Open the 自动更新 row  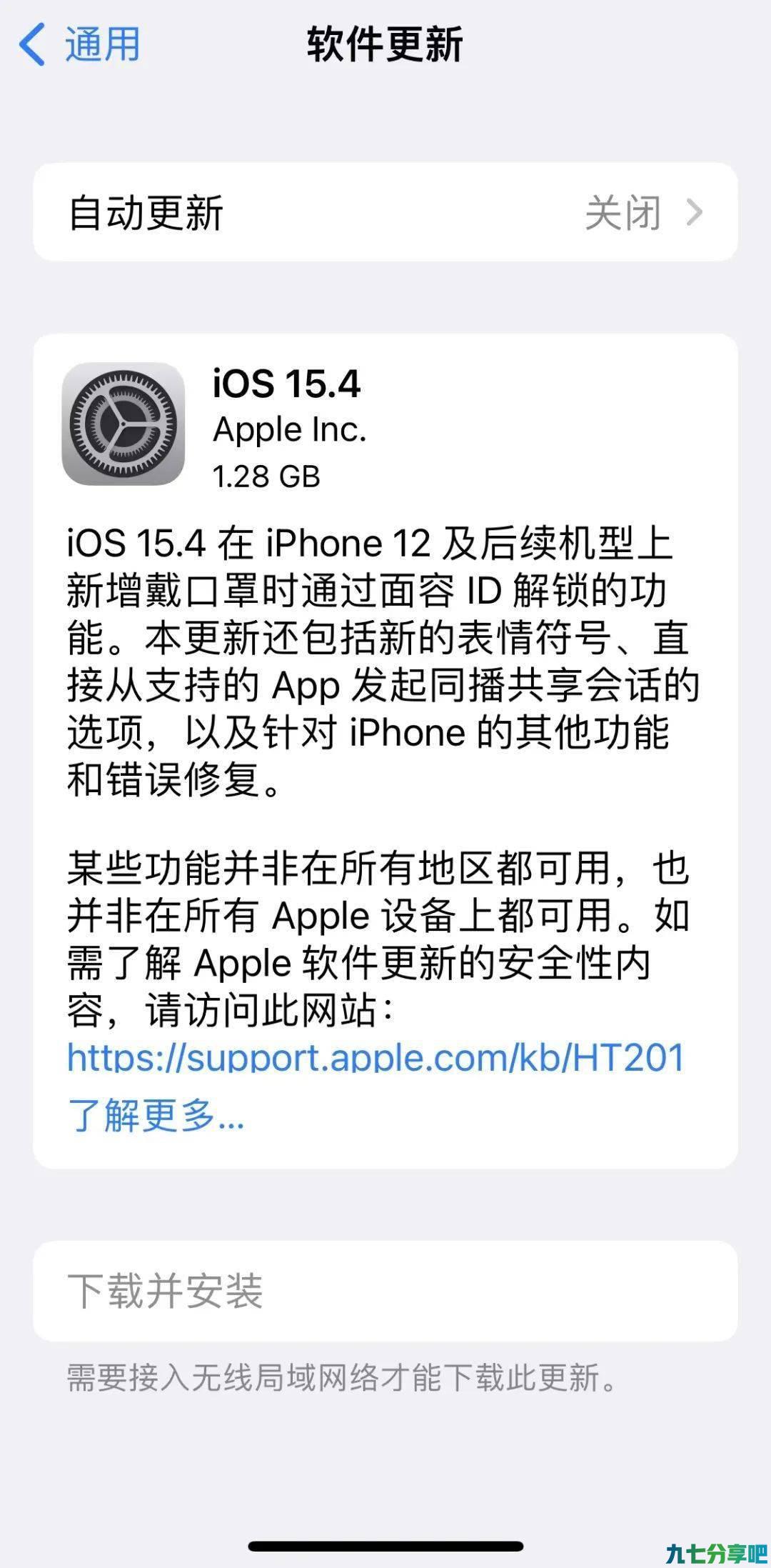[x=385, y=212]
